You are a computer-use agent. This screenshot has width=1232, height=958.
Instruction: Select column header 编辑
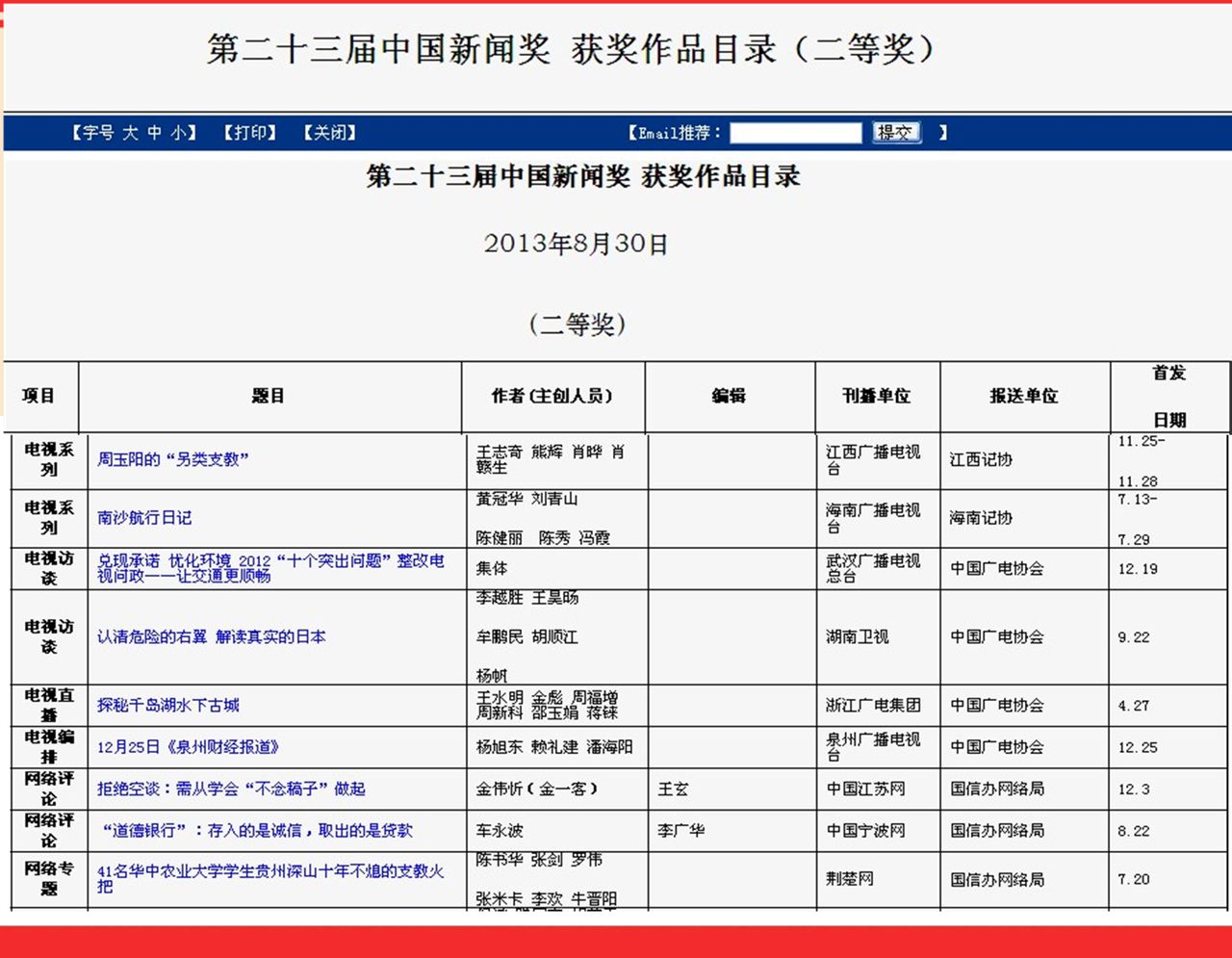coord(730,396)
